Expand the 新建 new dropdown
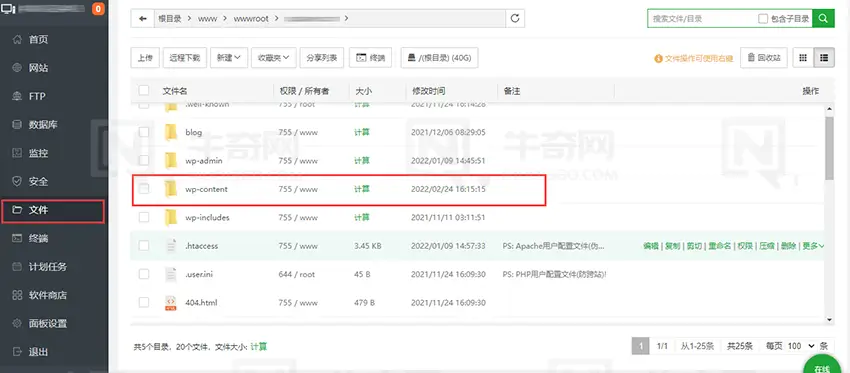 (229, 57)
